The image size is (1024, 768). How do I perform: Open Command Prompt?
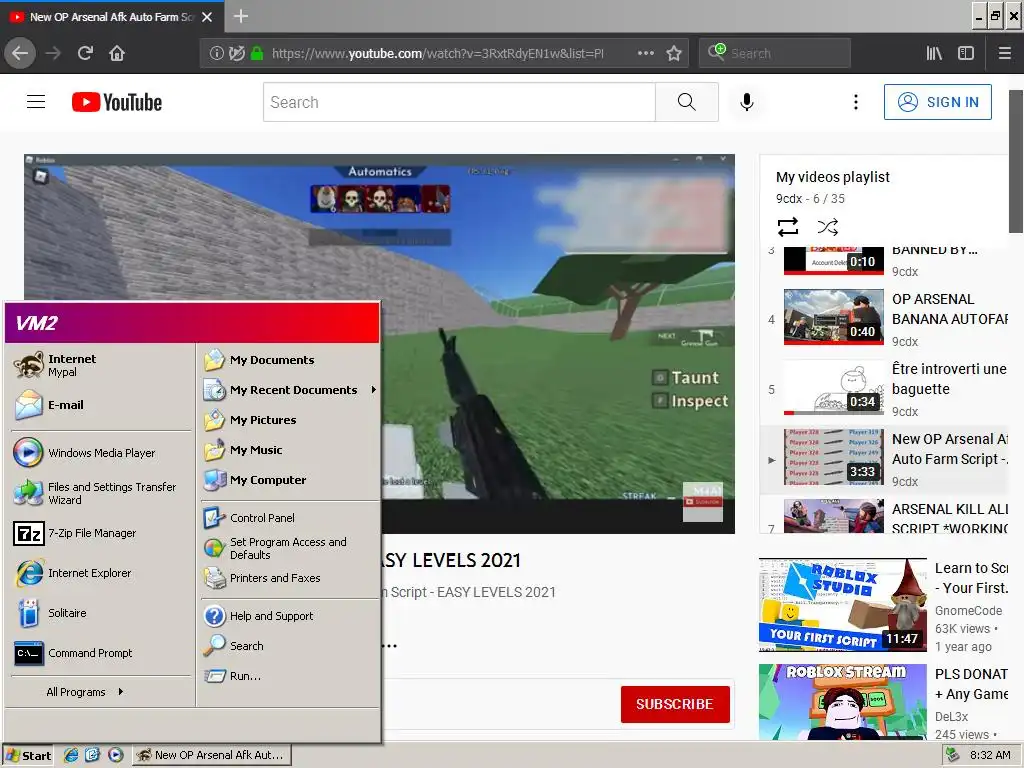pos(101,653)
